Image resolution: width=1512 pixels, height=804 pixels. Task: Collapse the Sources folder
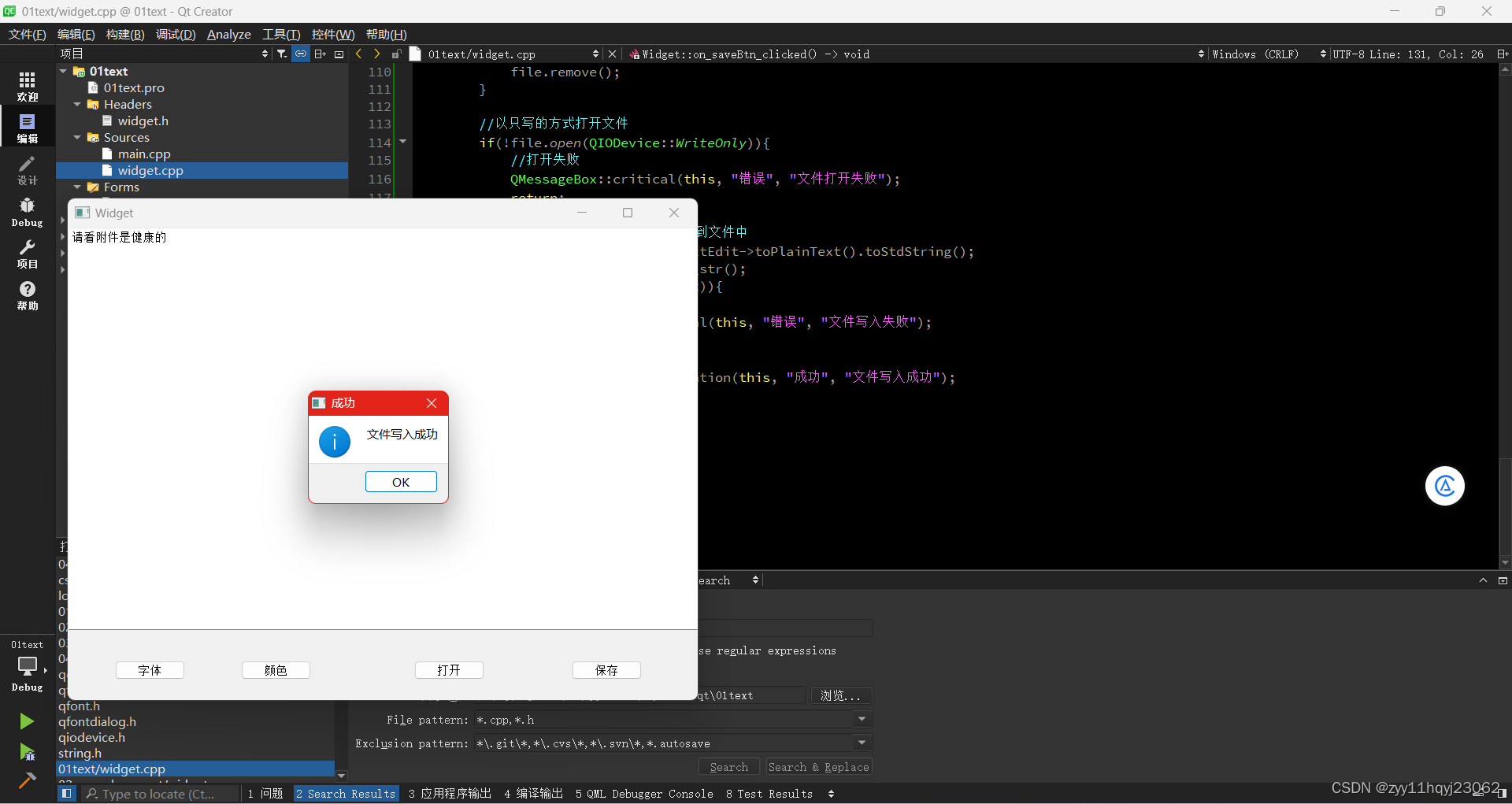click(x=77, y=137)
